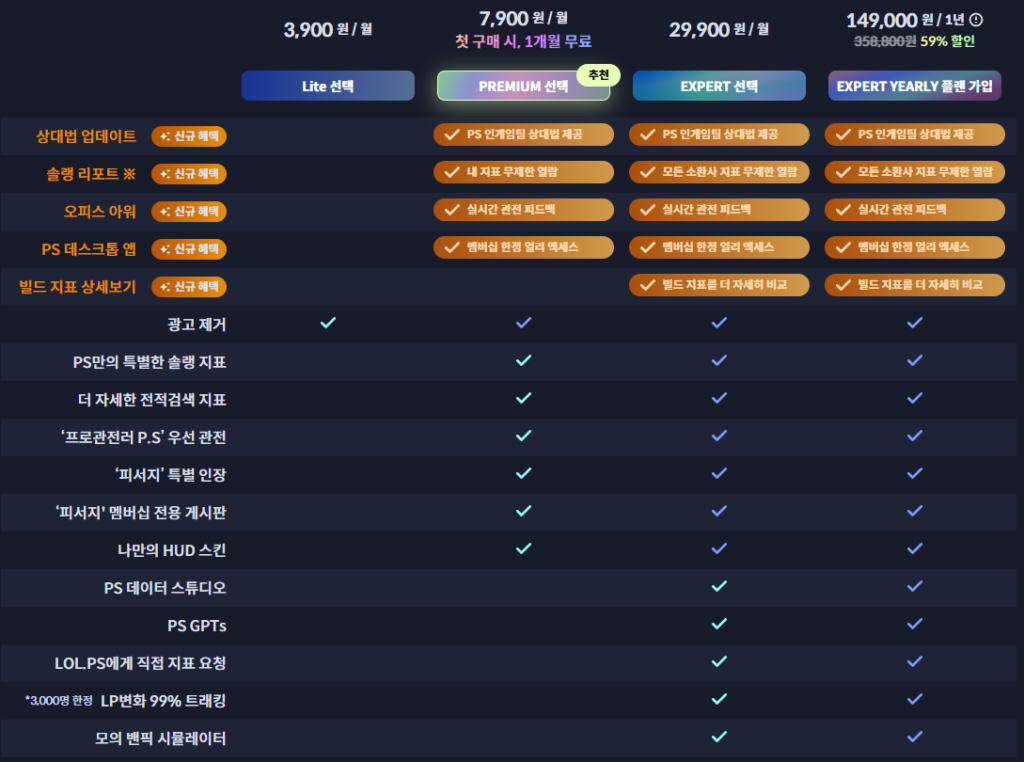Click 신규 혜택 badge next to 빌드 지표 상세보기

pos(189,287)
